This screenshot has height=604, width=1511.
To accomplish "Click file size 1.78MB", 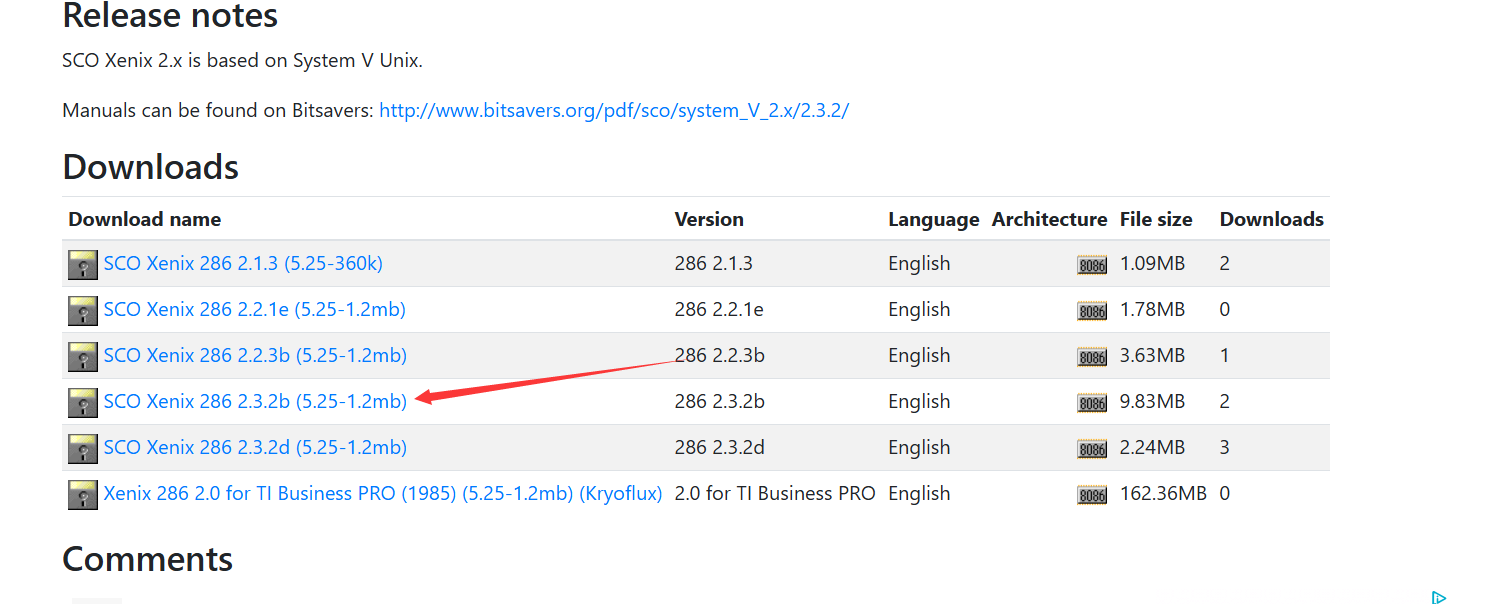I will click(x=1152, y=310).
